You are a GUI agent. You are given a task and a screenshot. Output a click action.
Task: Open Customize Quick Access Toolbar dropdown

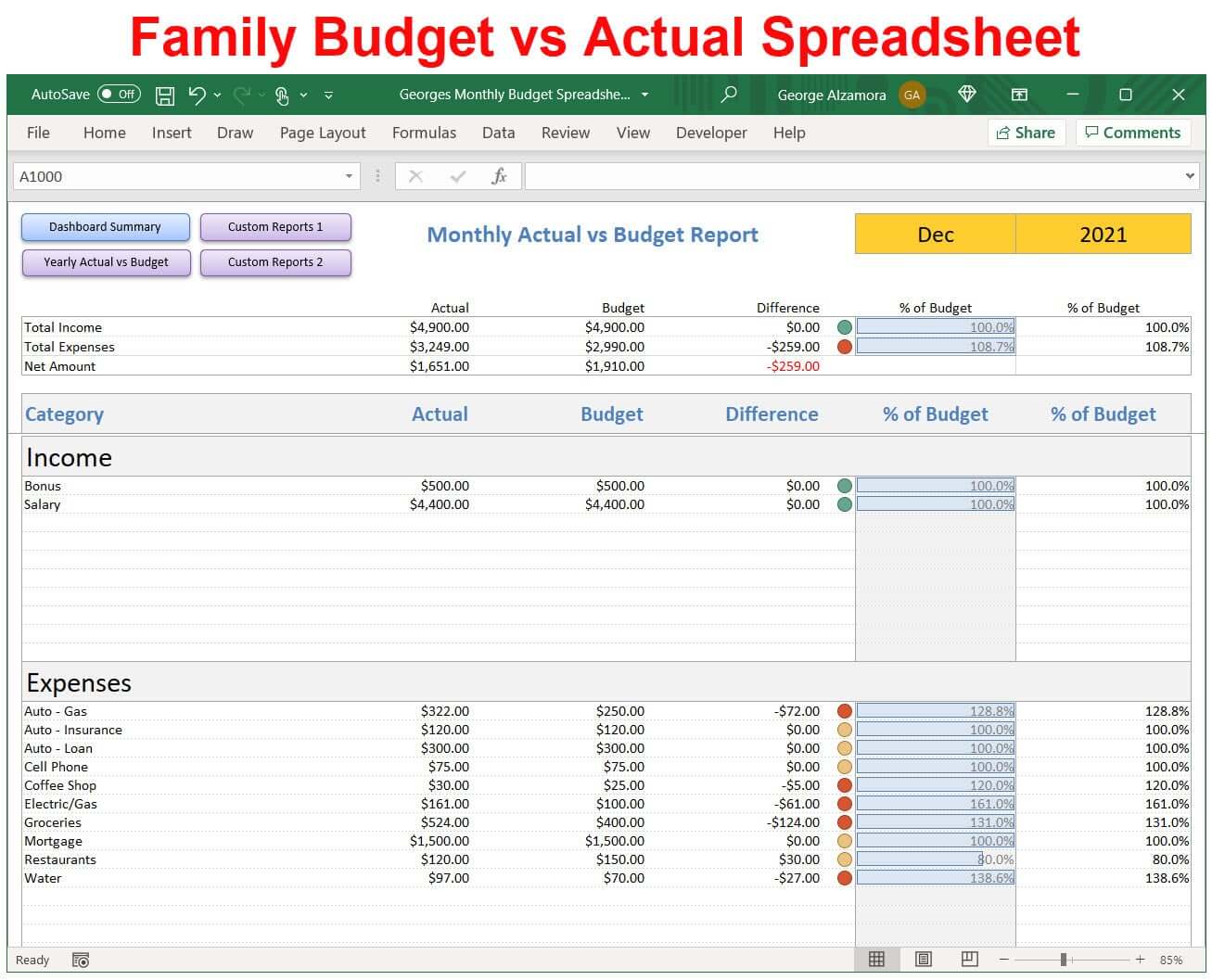(328, 95)
